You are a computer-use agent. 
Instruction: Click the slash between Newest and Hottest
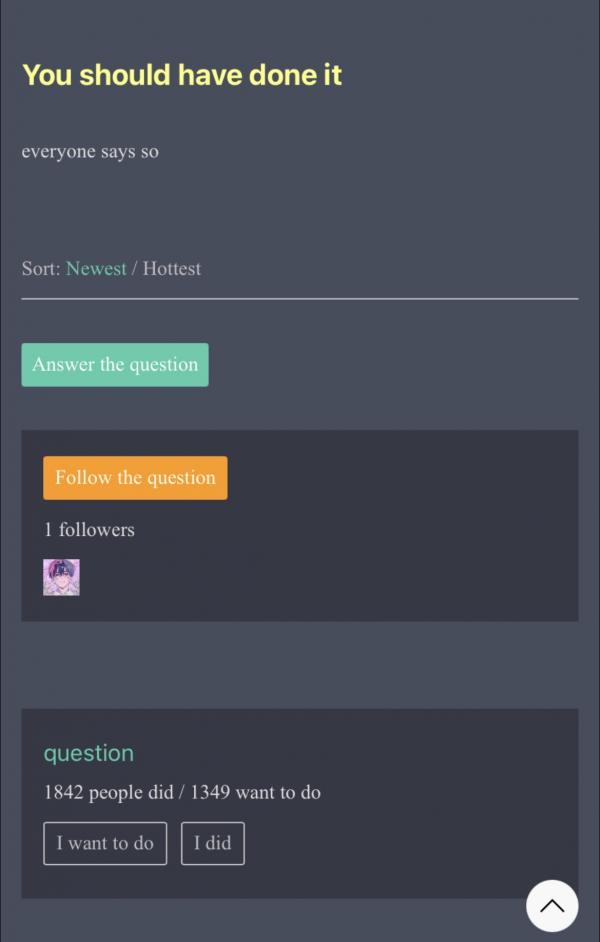(x=135, y=268)
